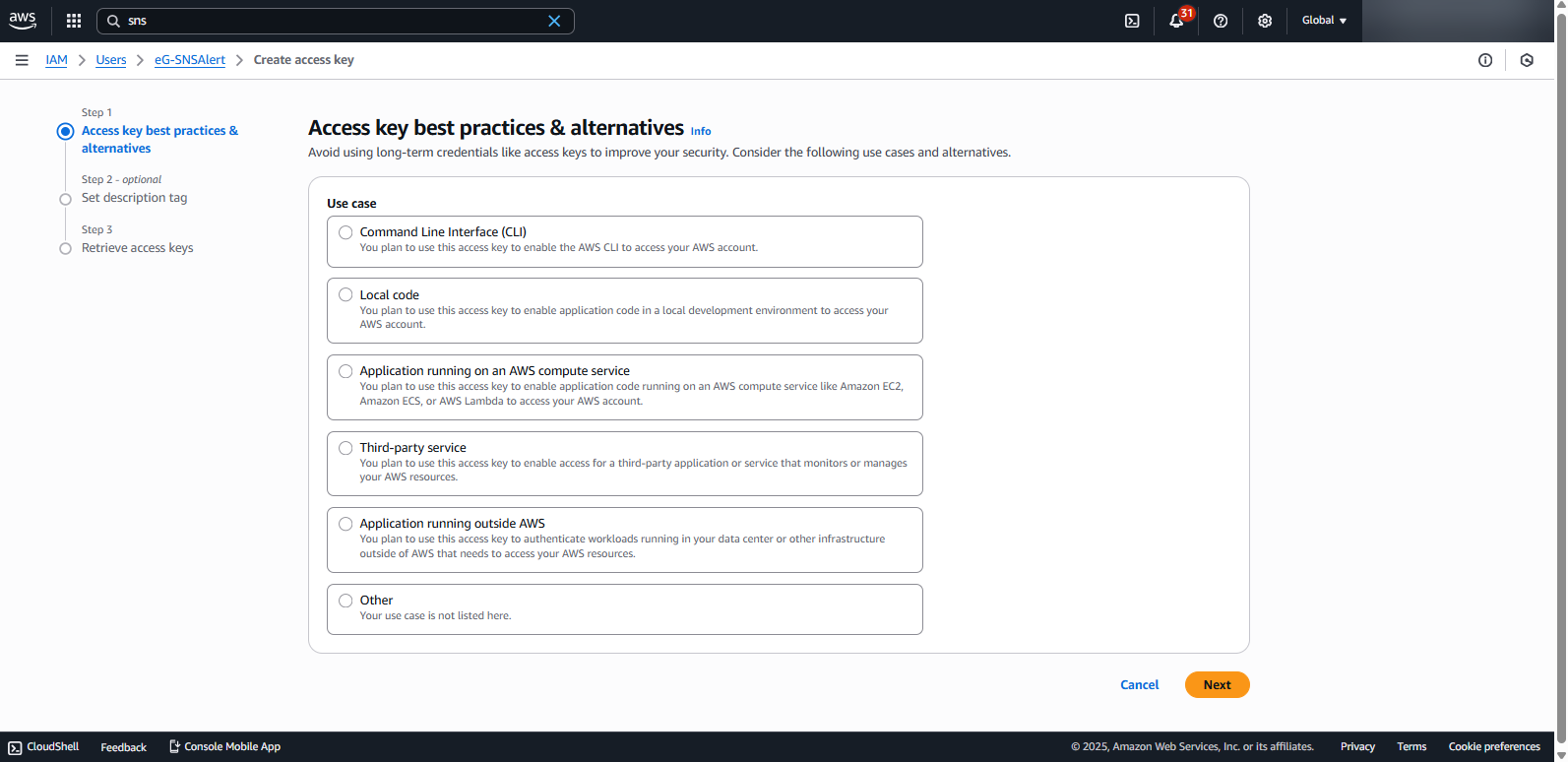This screenshot has height=762, width=1568.
Task: Launch CloudShell from top bar icon
Action: 1132,21
